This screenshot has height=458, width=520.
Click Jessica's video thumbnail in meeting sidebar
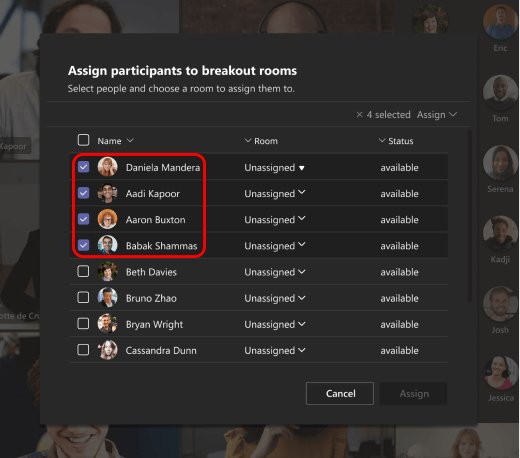click(x=500, y=373)
